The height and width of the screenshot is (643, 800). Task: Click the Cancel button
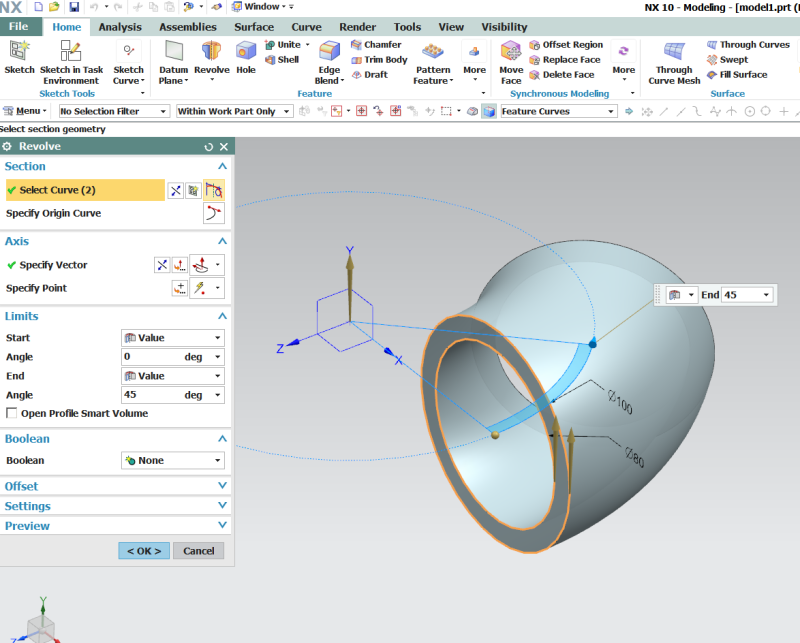click(198, 551)
